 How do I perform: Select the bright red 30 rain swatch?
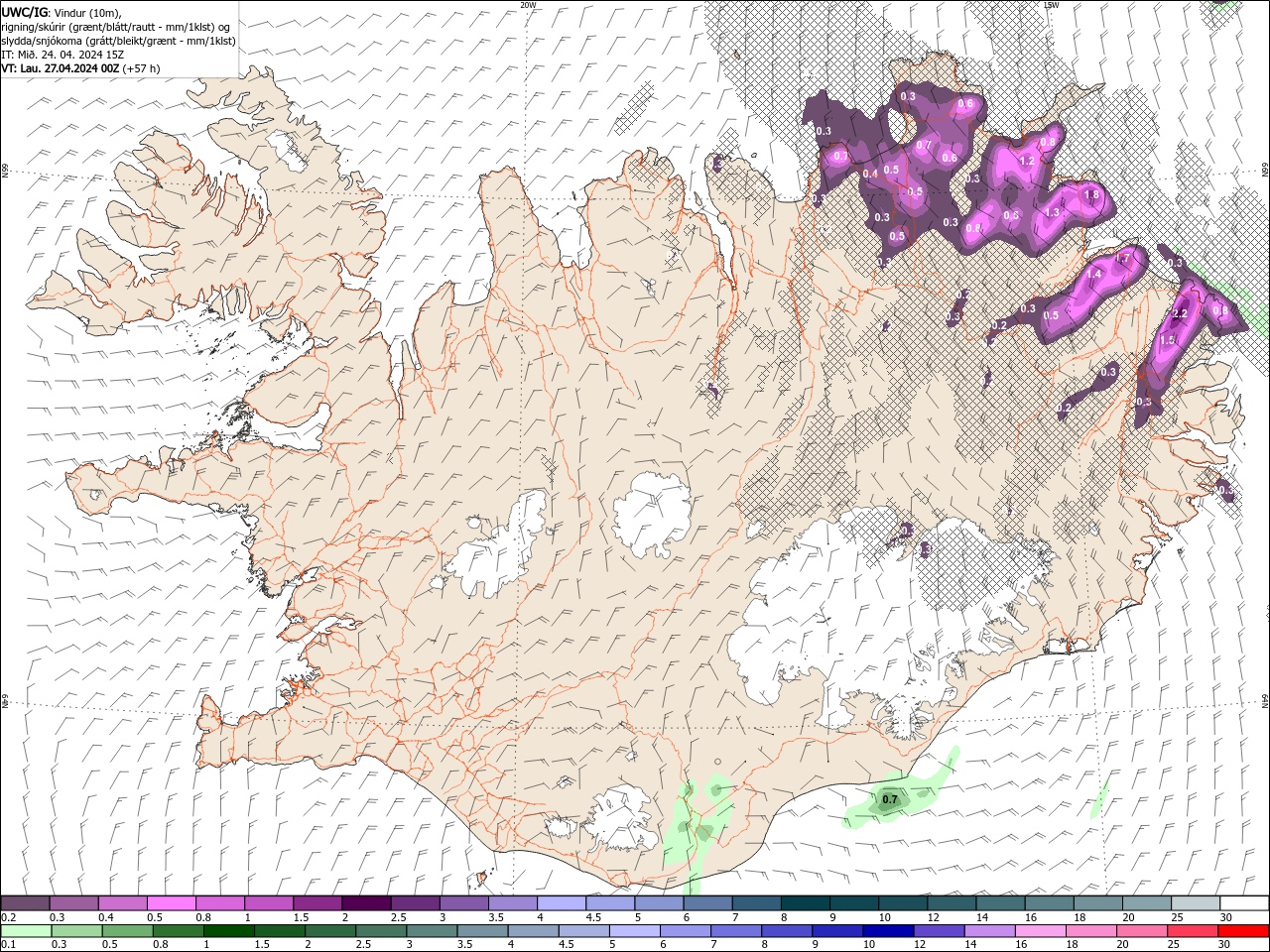pos(1243,931)
